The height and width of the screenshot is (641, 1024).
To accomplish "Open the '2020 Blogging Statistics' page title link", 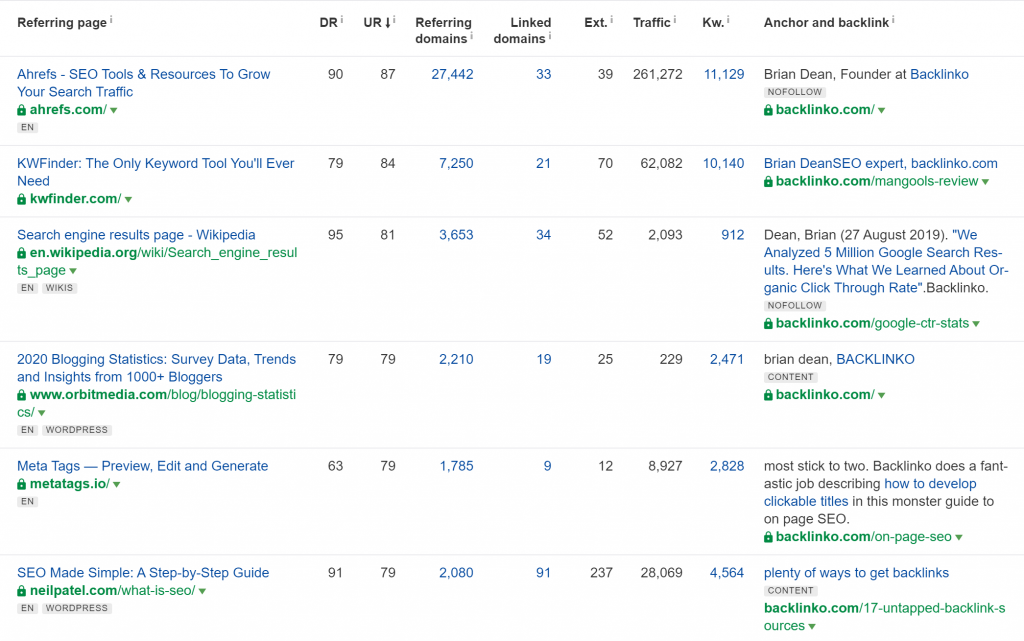I will point(156,368).
